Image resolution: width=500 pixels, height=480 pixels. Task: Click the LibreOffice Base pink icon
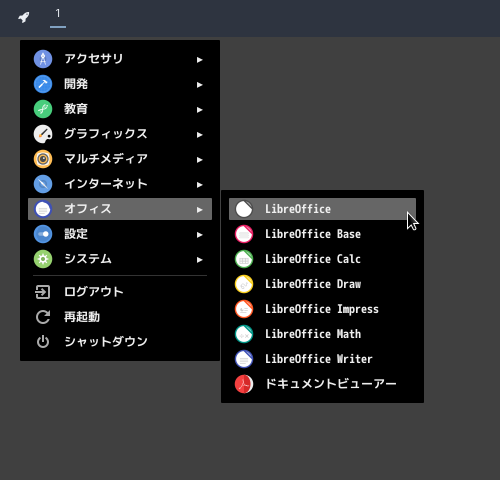[244, 234]
